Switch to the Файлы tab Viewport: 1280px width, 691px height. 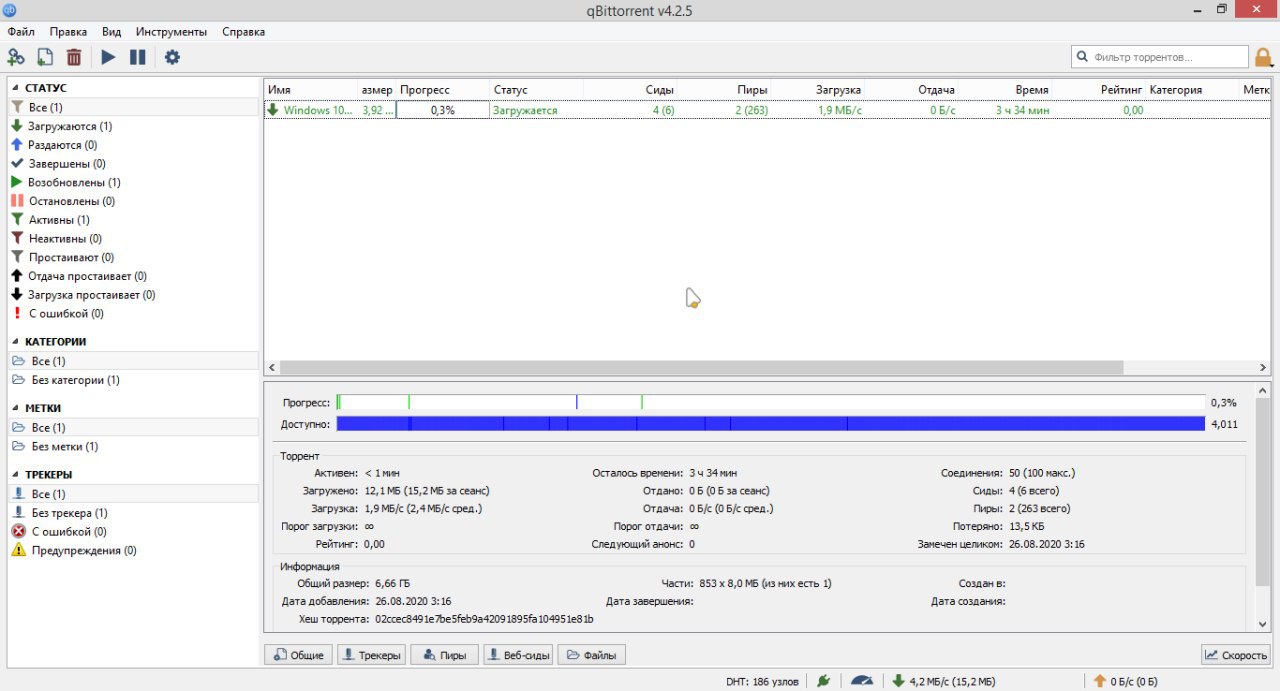coord(591,655)
